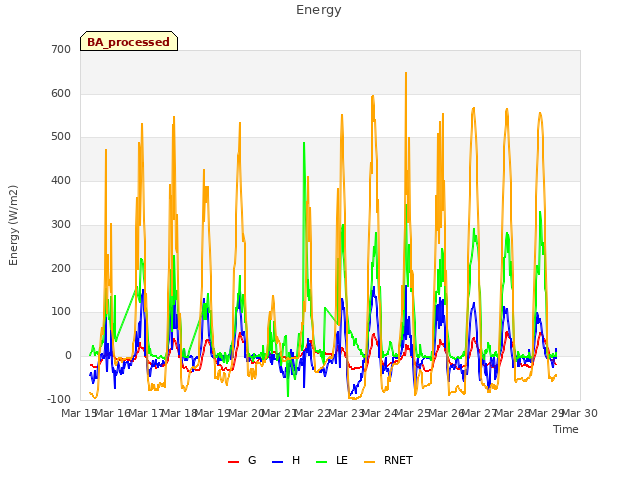The width and height of the screenshot is (640, 480).
Task: Click the green LE legend swatch
Action: tap(322, 462)
